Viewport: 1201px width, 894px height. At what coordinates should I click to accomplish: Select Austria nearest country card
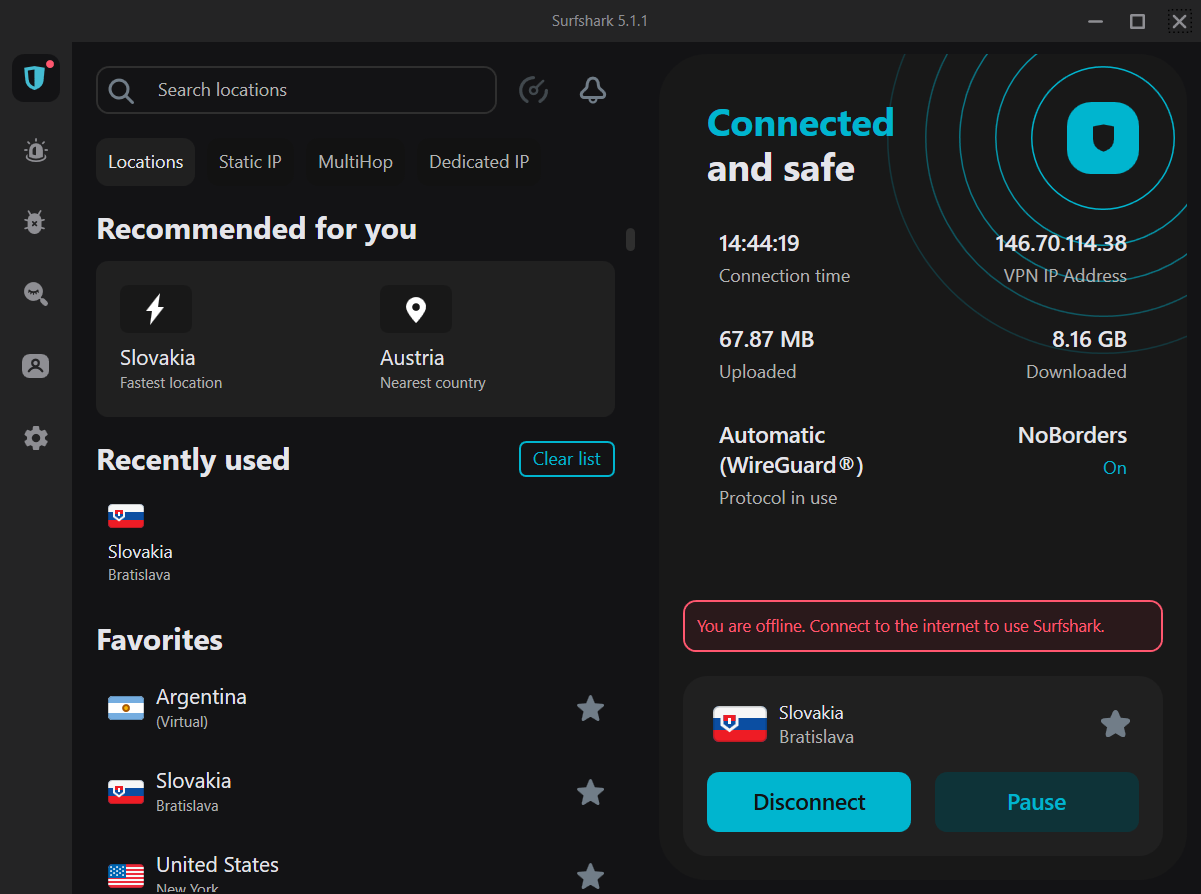(432, 340)
